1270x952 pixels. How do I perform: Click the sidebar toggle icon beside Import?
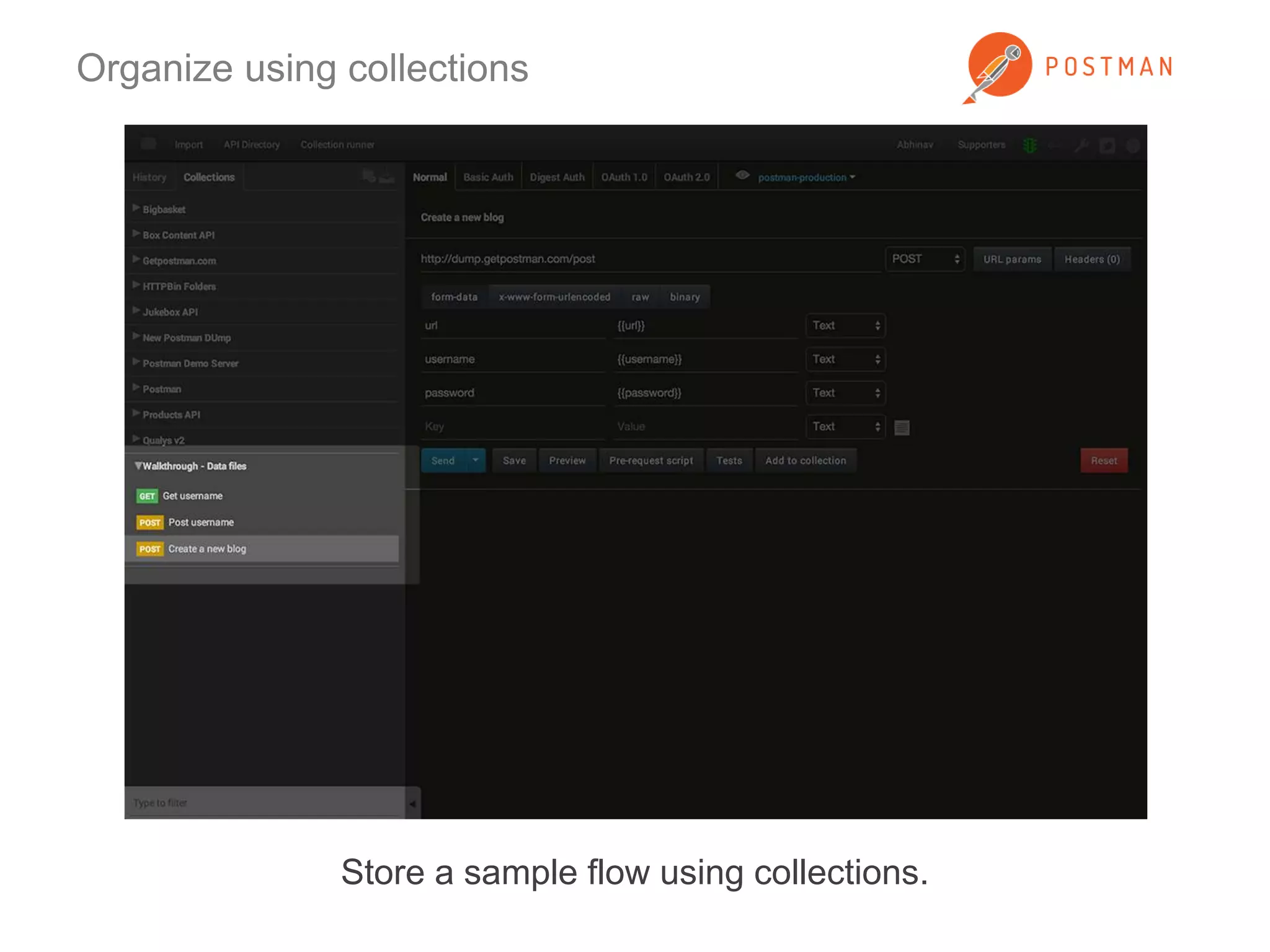148,144
